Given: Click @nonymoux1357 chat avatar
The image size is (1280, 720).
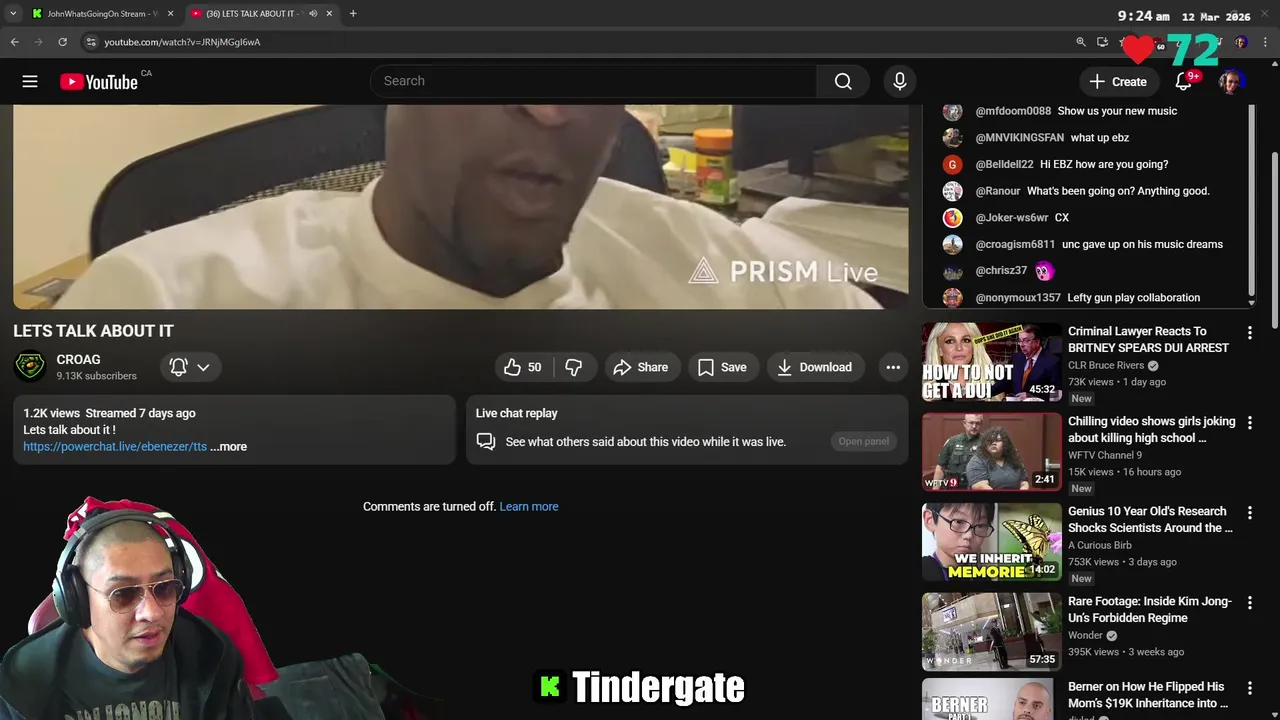Looking at the screenshot, I should point(952,298).
